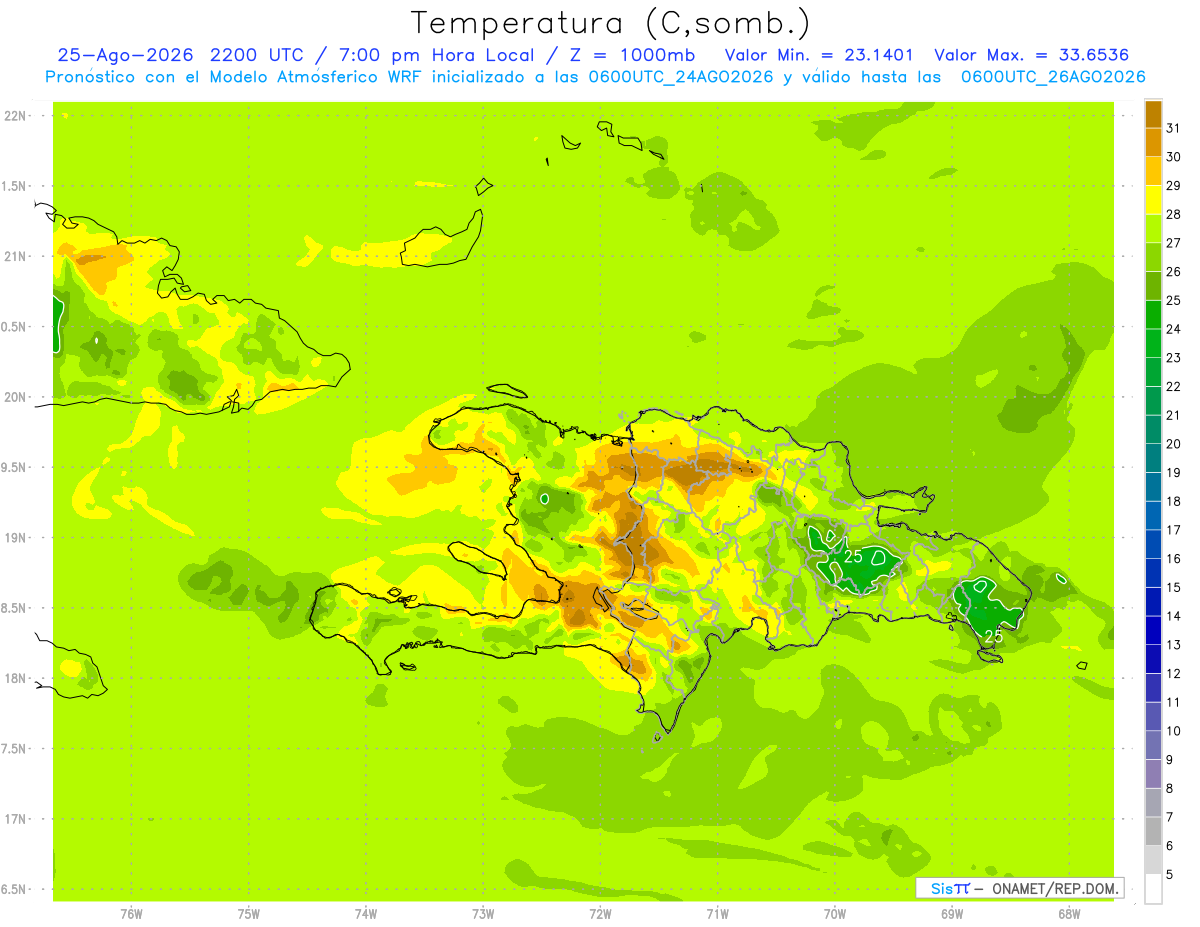The height and width of the screenshot is (927, 1200).
Task: Click the '70W' longitude label
Action: (835, 914)
